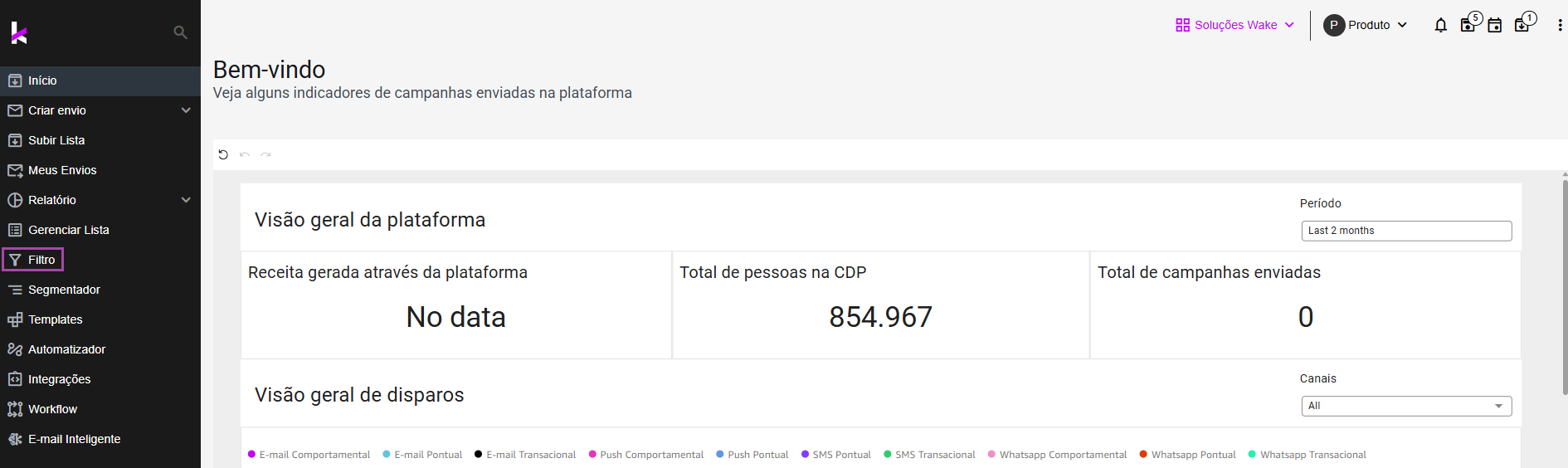Click the download icon with badge 1

[1522, 26]
